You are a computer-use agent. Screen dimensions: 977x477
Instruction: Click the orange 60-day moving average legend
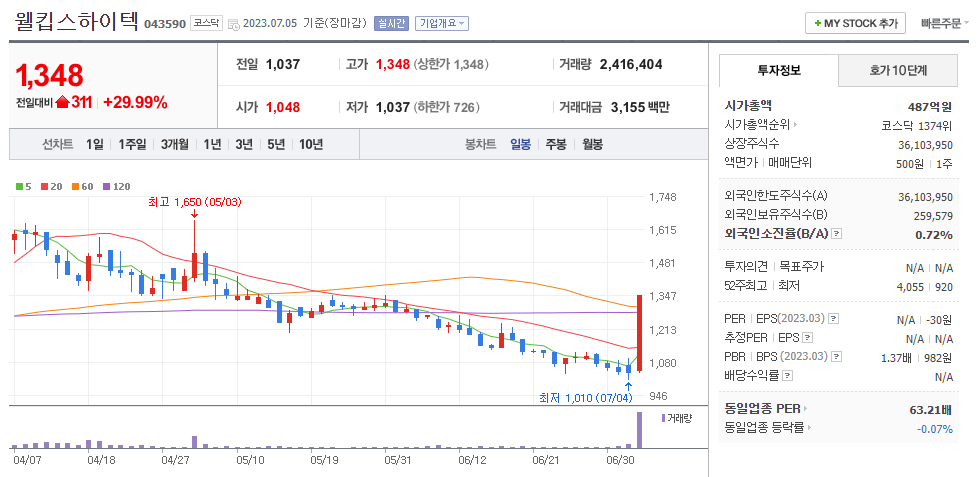(x=82, y=186)
